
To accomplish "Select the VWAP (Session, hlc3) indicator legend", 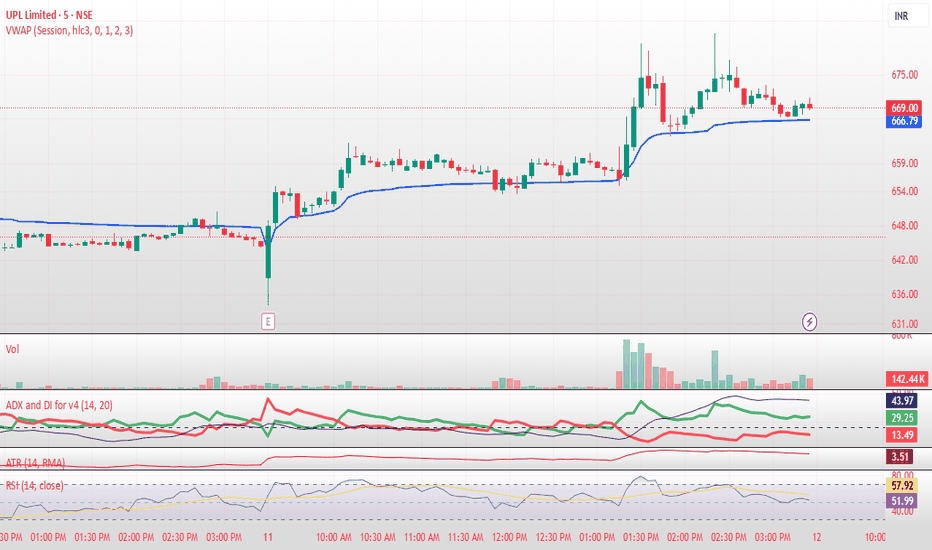I will (70, 30).
